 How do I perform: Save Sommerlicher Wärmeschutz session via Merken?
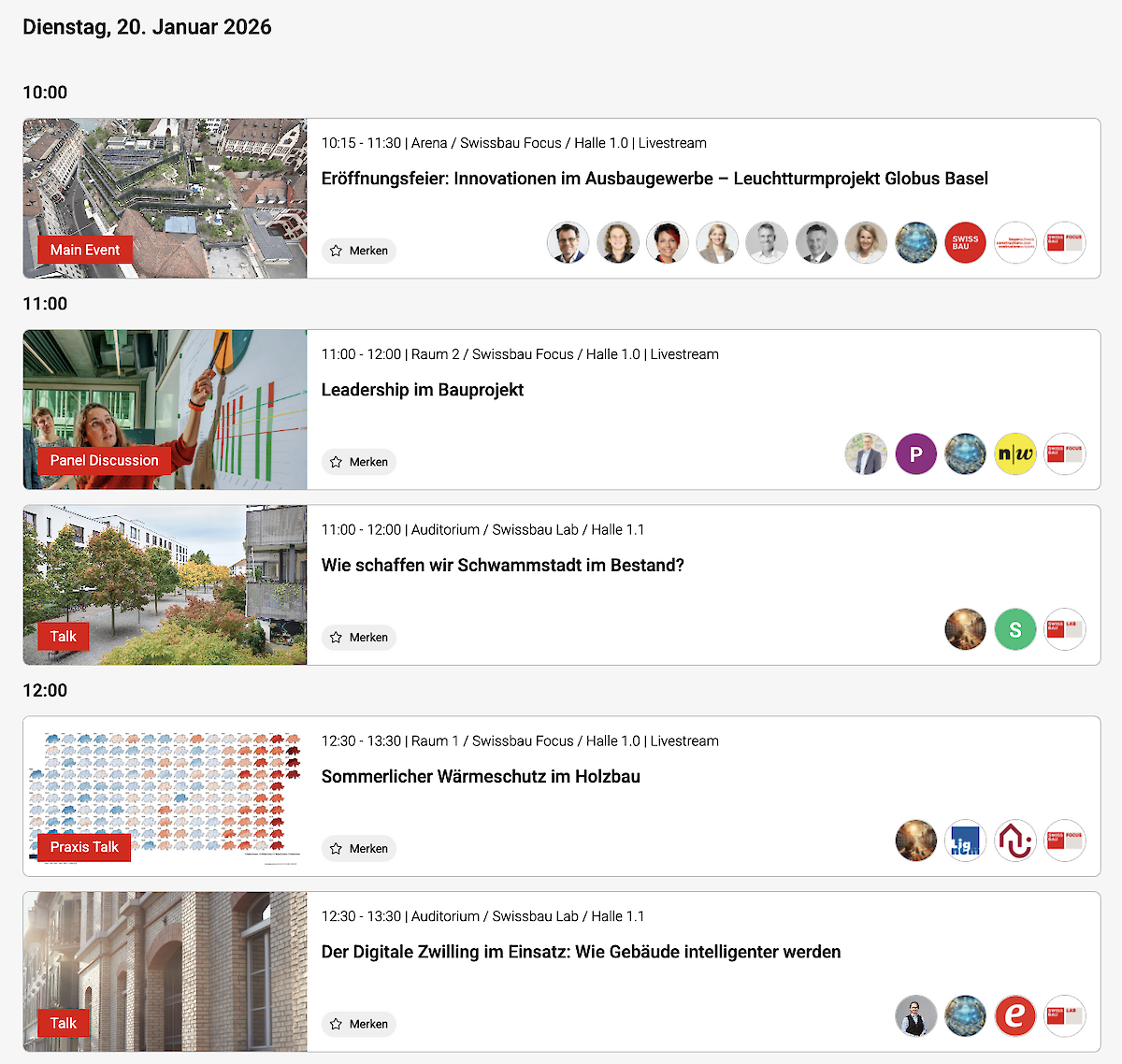(x=359, y=849)
